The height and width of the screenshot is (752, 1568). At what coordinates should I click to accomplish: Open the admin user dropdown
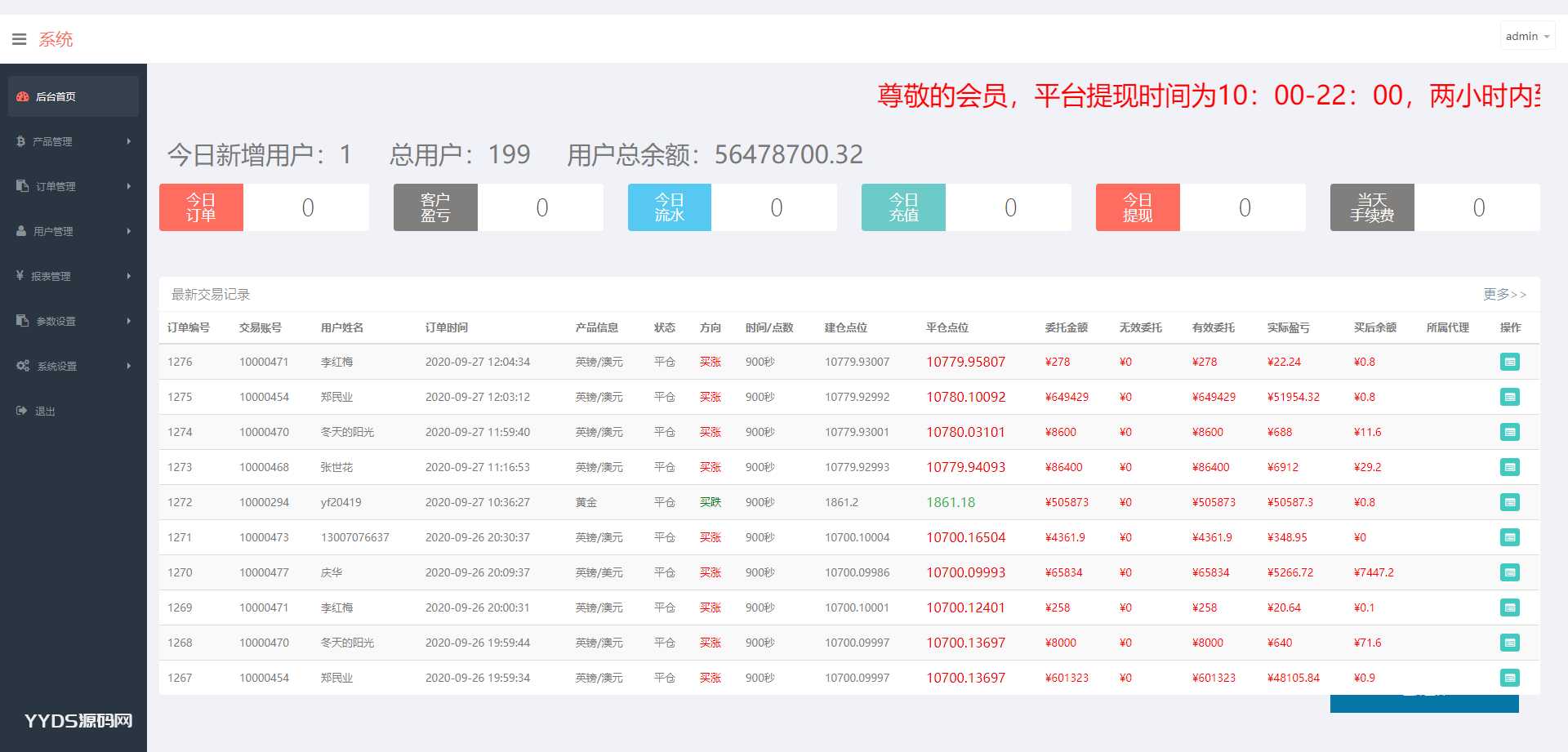[x=1526, y=37]
